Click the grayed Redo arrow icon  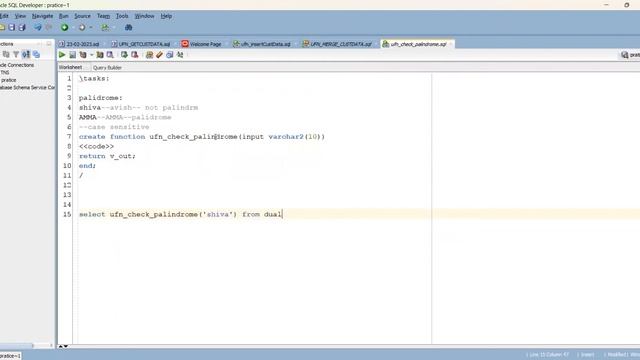[x=49, y=27]
